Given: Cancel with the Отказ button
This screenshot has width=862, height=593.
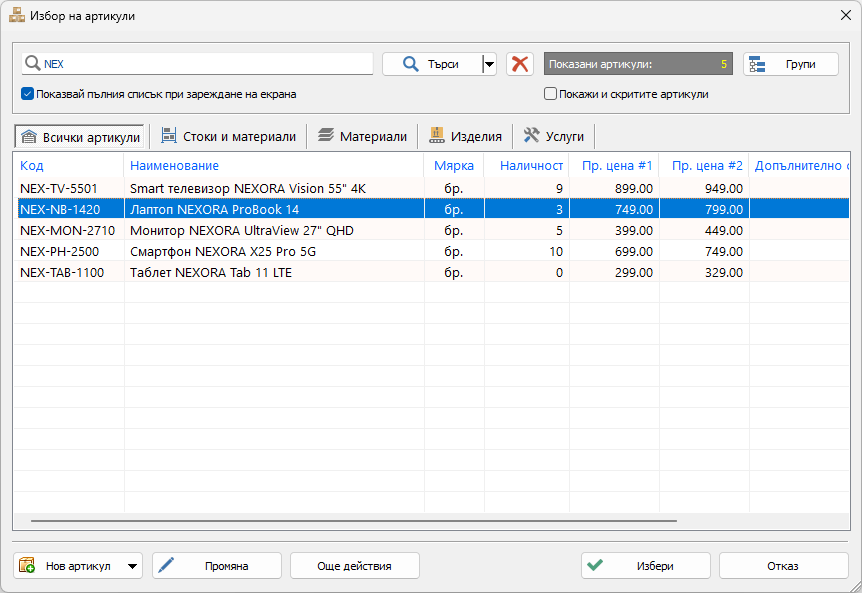Looking at the screenshot, I should (x=783, y=566).
